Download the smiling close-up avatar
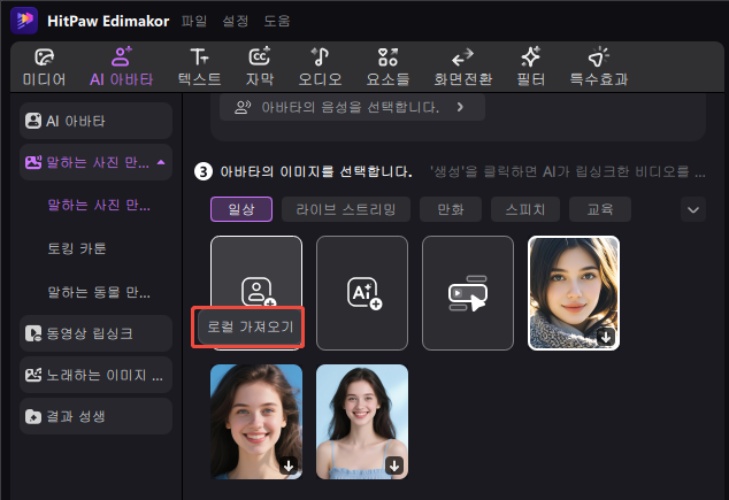The image size is (729, 500). pos(289,466)
